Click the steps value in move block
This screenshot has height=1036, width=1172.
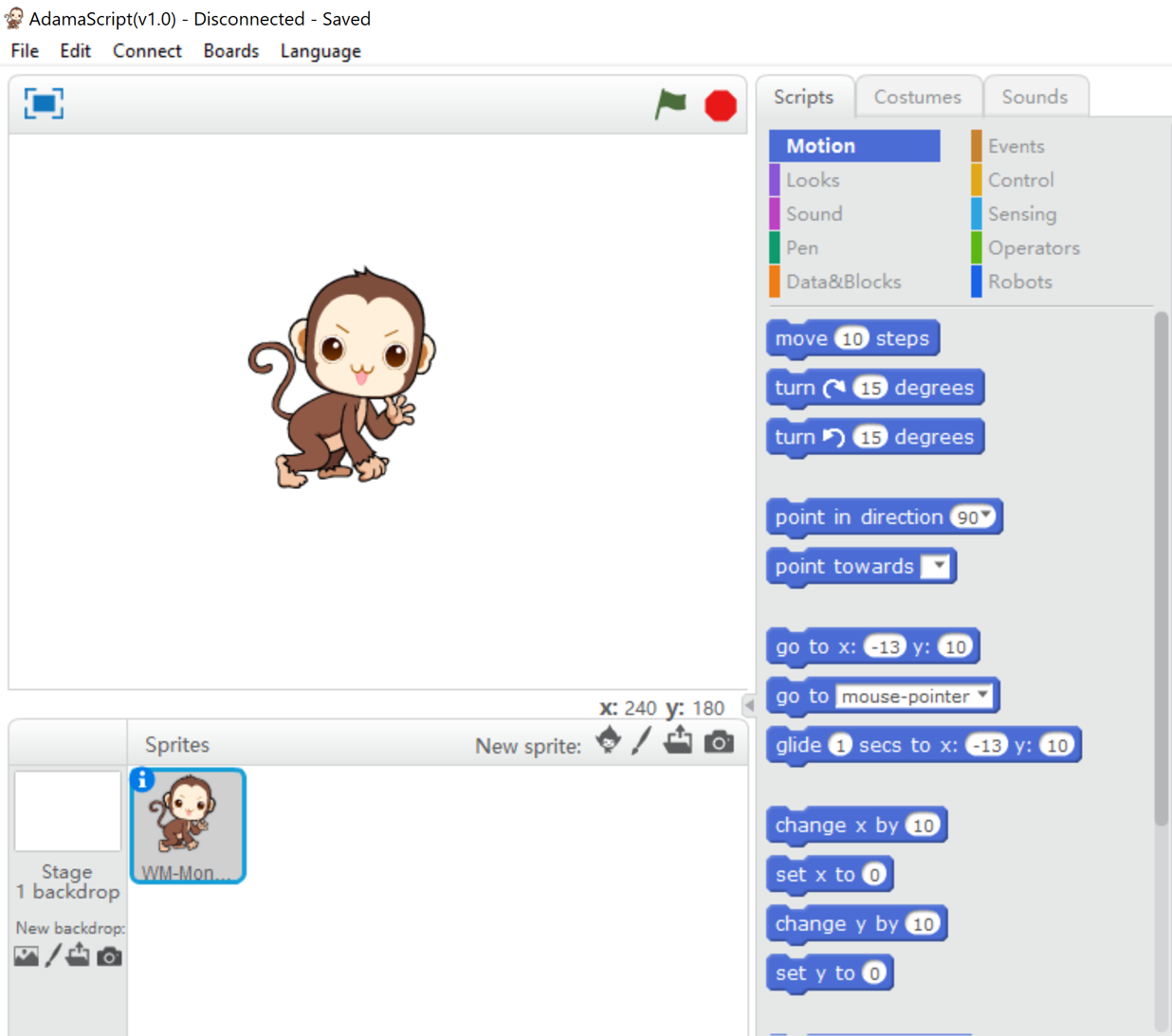(852, 338)
